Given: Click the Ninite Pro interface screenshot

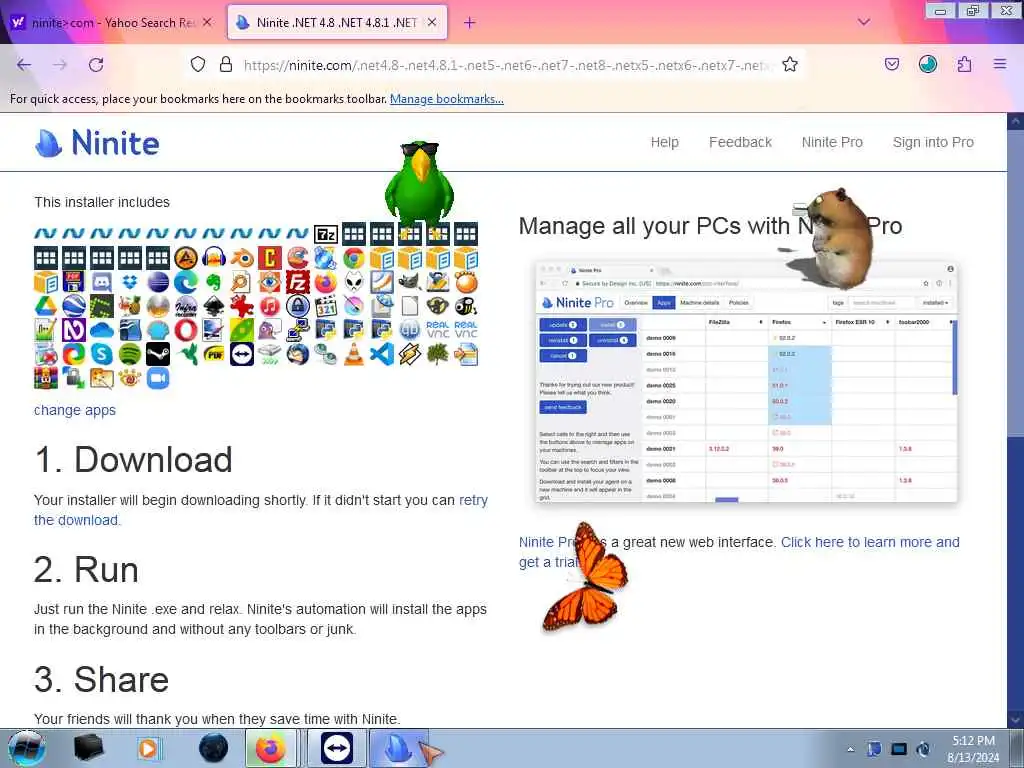Looking at the screenshot, I should [x=746, y=381].
